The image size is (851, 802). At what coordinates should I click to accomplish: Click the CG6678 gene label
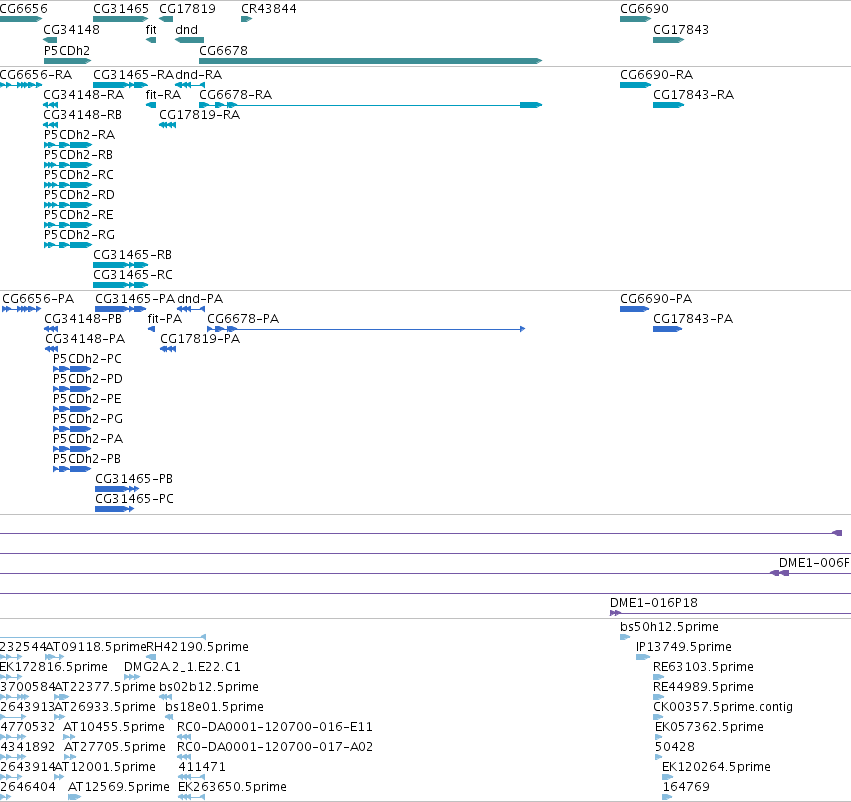click(223, 50)
